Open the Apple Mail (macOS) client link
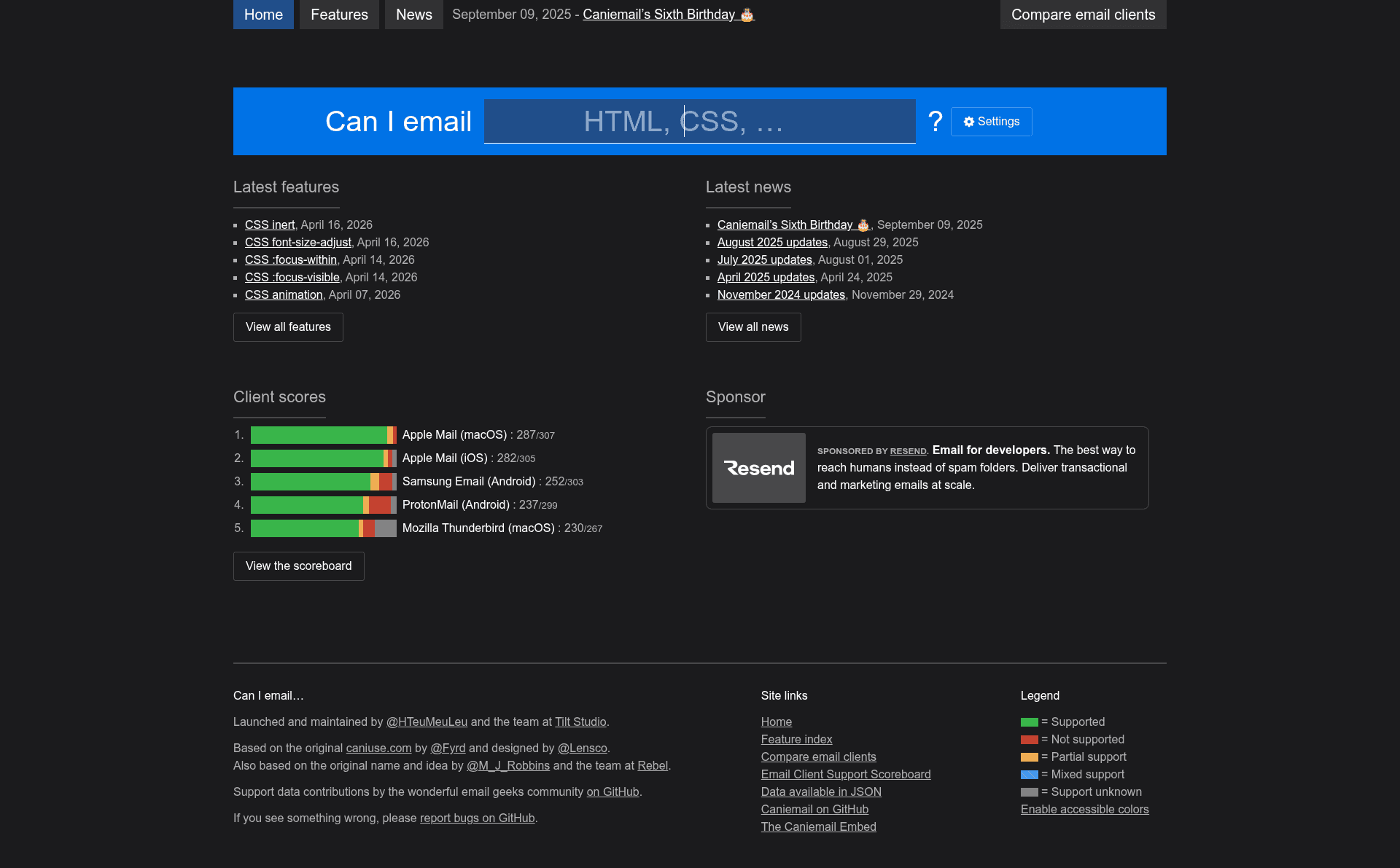The width and height of the screenshot is (1400, 868). pyautogui.click(x=454, y=435)
